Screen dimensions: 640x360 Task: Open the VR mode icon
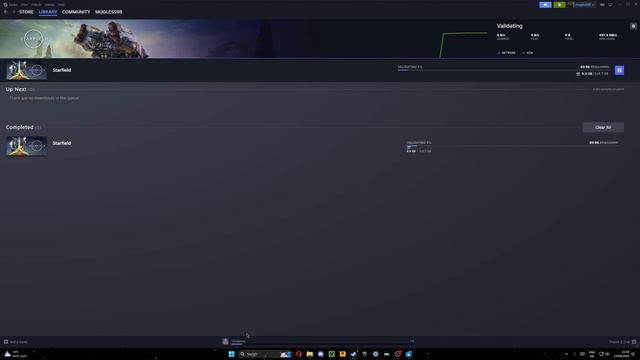click(x=602, y=4)
